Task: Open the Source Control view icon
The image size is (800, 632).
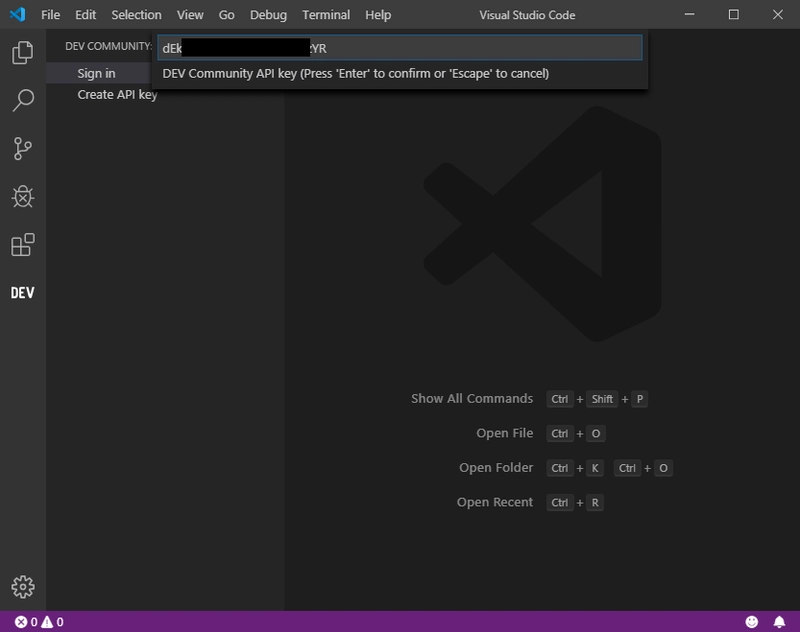Action: click(x=22, y=148)
